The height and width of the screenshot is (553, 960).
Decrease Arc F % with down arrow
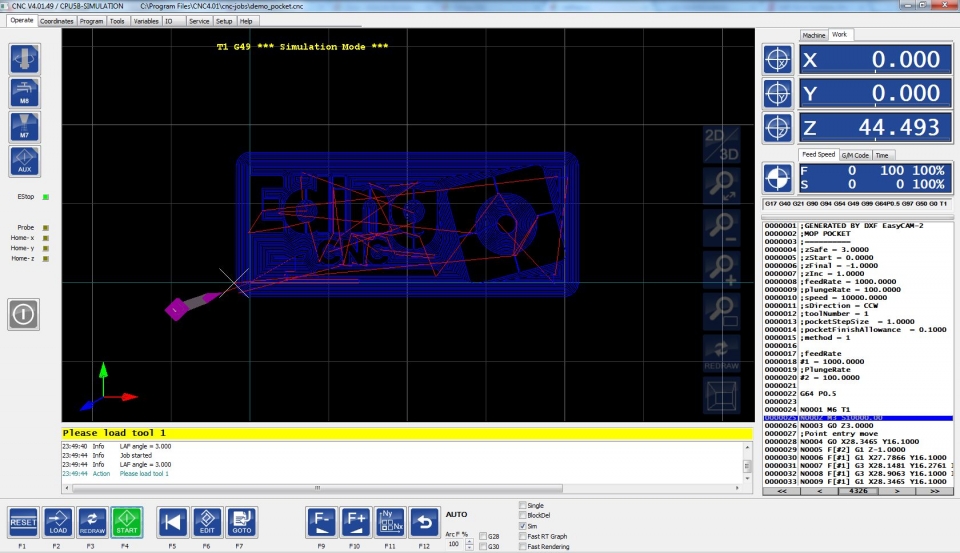tap(469, 547)
